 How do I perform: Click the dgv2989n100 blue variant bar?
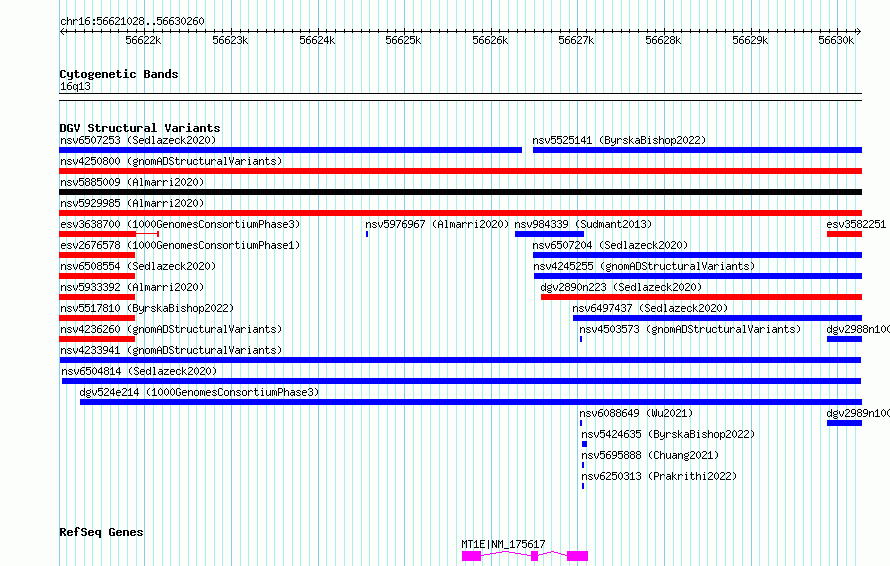coord(845,423)
